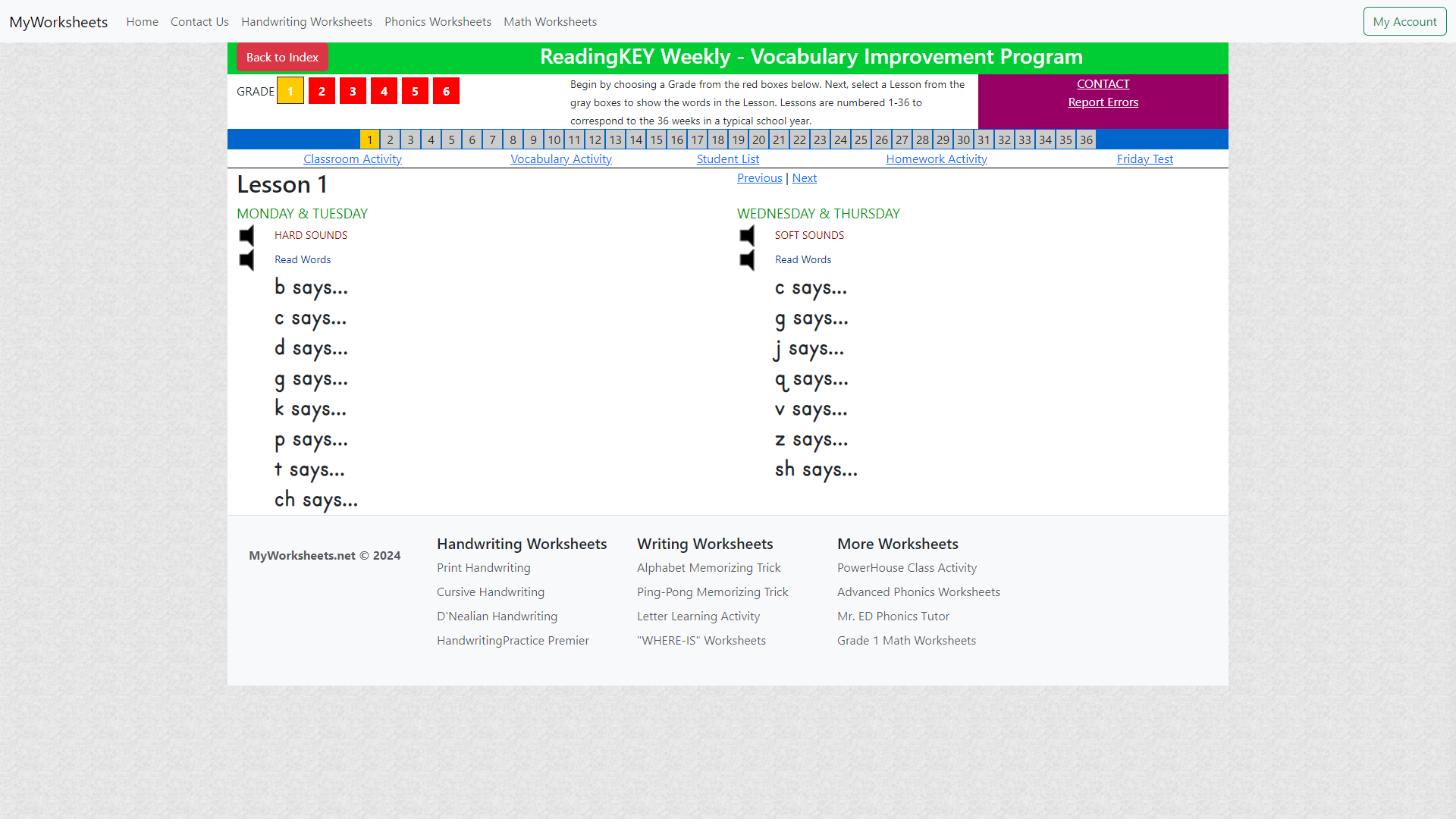Click "ch says..." word

(x=316, y=500)
